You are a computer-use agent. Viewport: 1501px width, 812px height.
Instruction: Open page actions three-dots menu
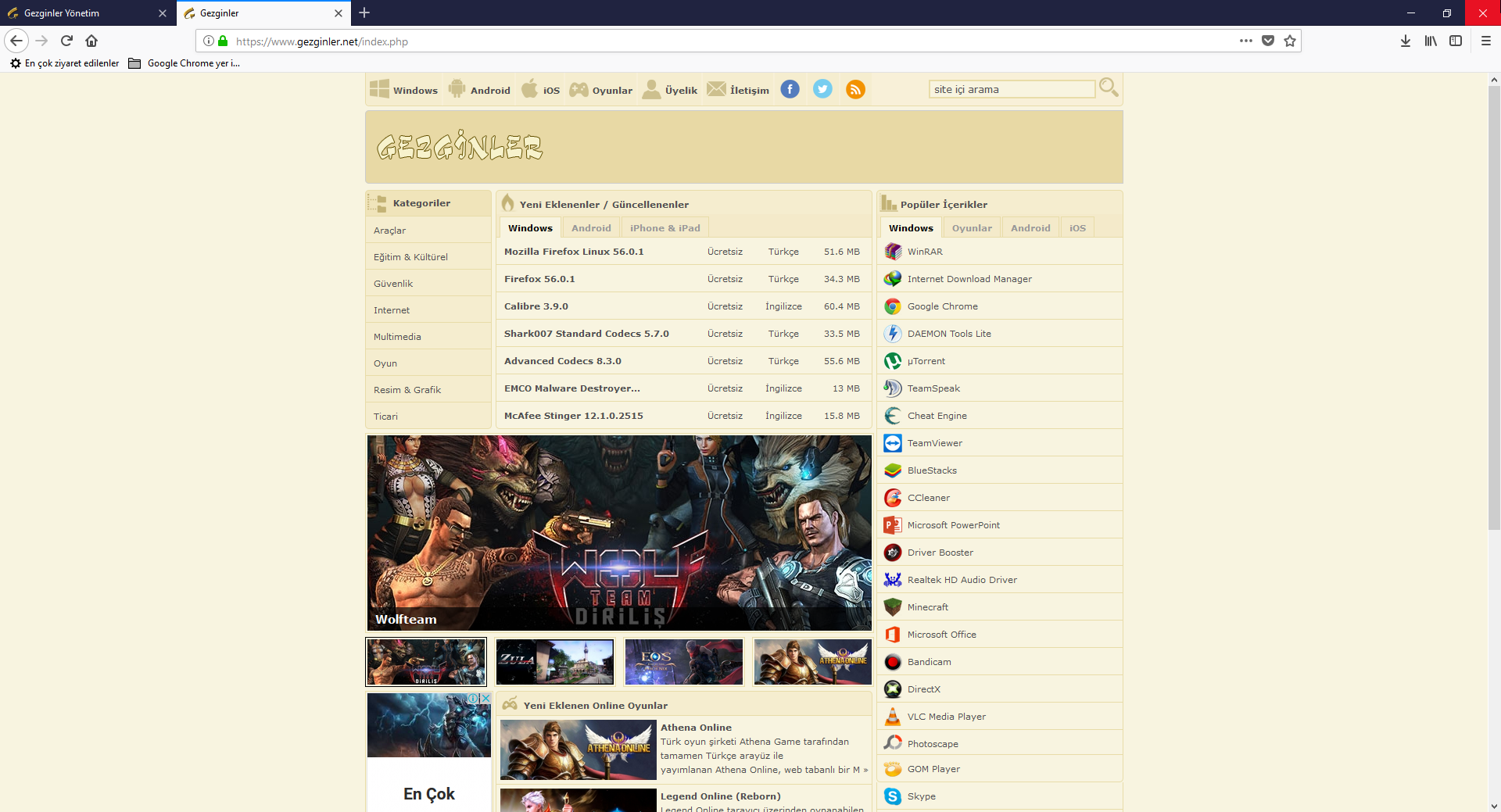pos(1245,41)
